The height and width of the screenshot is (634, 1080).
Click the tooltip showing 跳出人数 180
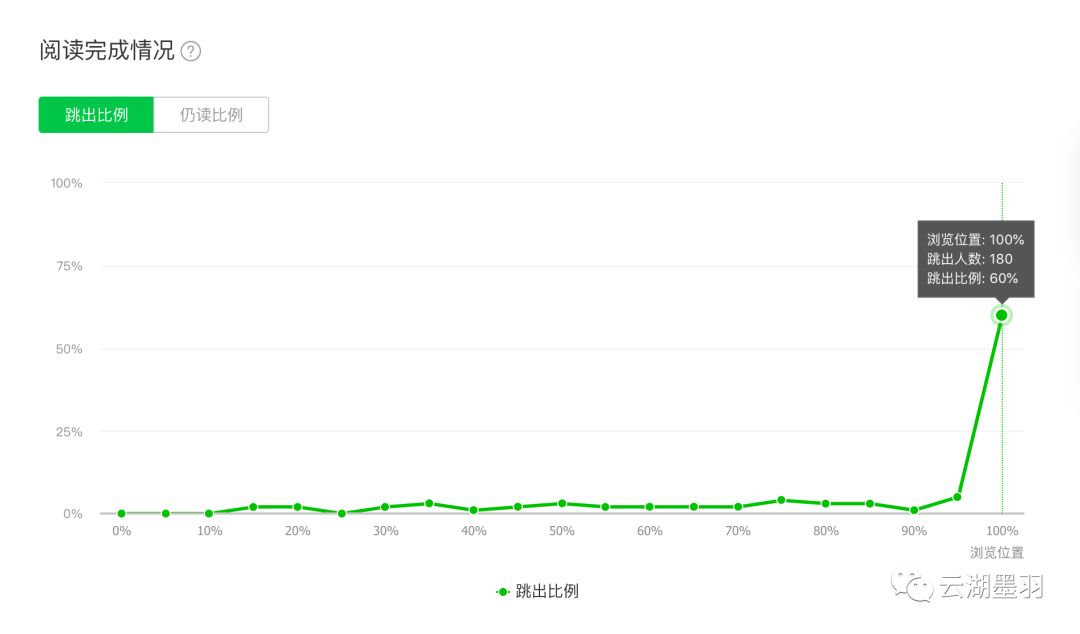pyautogui.click(x=975, y=259)
